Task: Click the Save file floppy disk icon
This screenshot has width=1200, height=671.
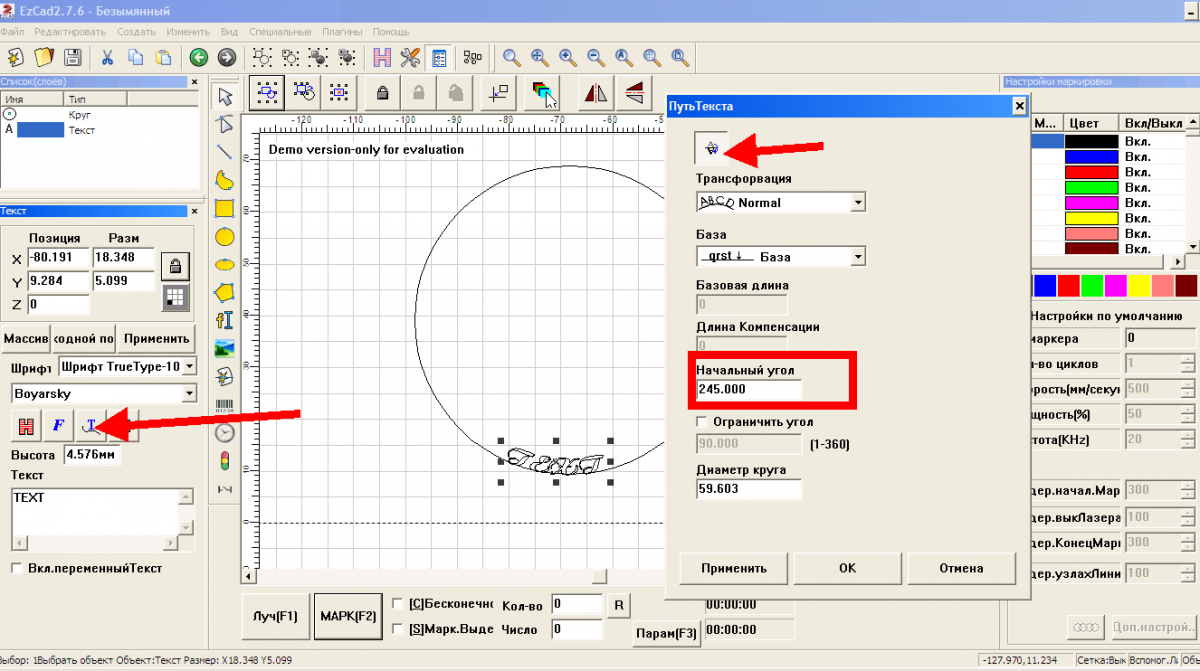Action: click(72, 57)
